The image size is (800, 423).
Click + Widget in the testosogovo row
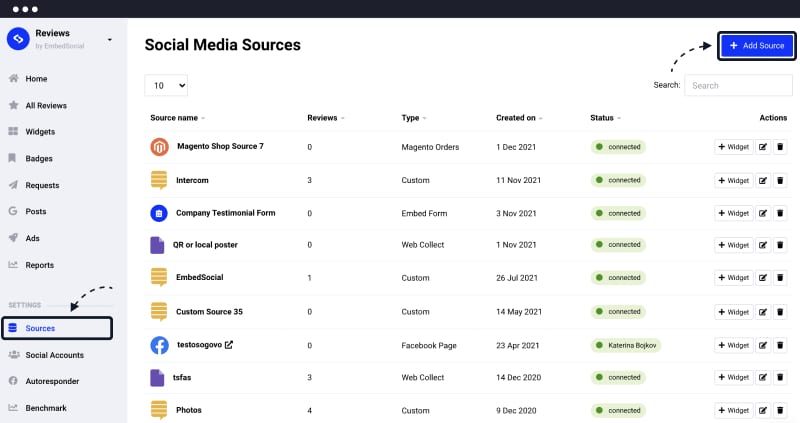tap(734, 345)
